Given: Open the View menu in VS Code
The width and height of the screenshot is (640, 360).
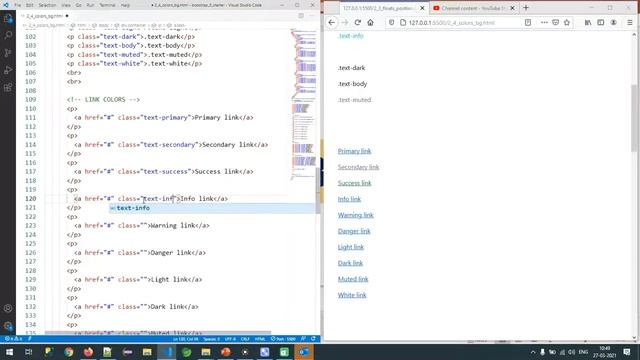Looking at the screenshot, I should point(66,5).
